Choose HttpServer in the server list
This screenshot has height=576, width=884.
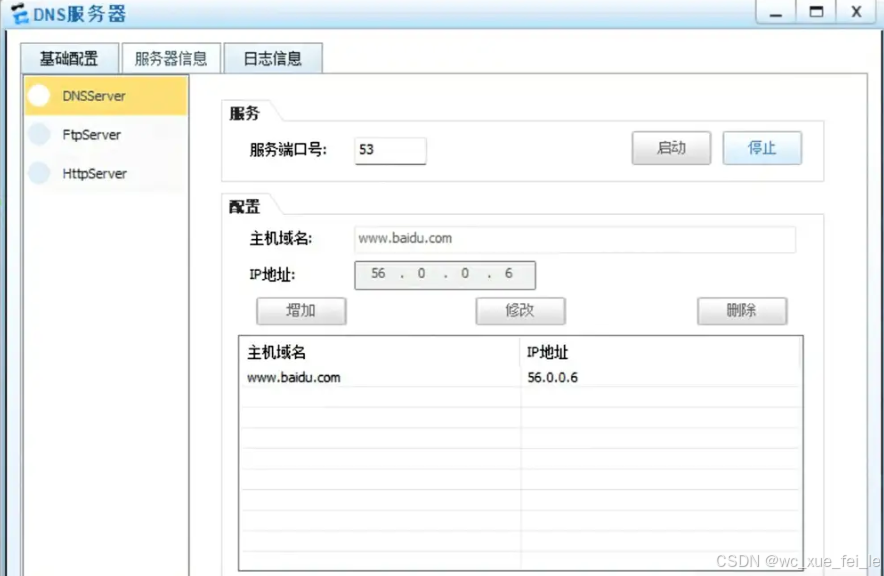click(106, 173)
